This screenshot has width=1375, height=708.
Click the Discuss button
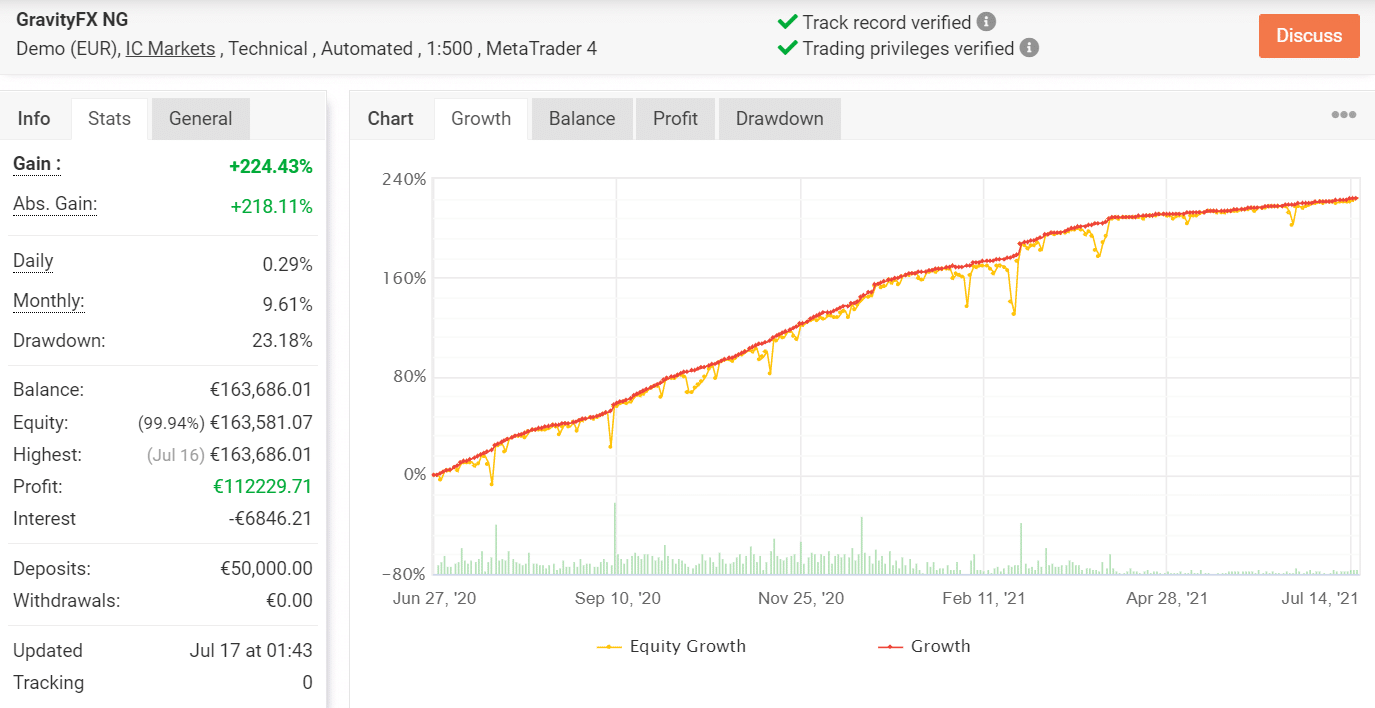point(1308,35)
